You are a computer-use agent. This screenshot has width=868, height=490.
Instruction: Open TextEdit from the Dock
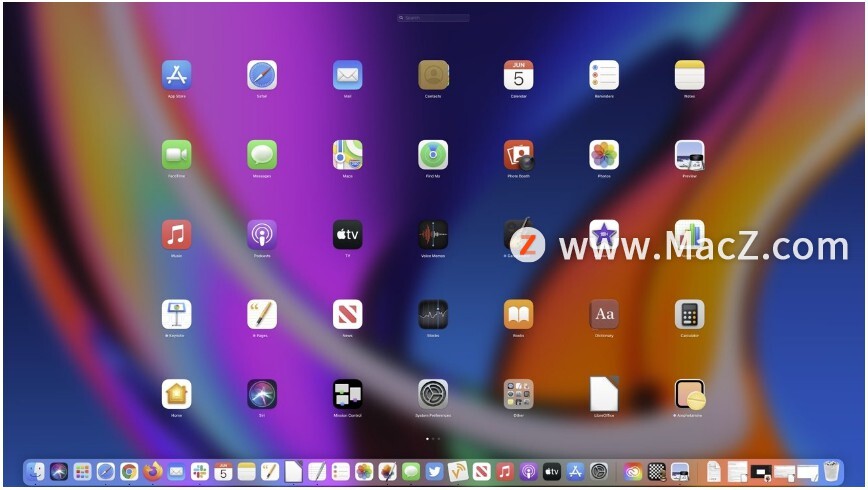317,472
